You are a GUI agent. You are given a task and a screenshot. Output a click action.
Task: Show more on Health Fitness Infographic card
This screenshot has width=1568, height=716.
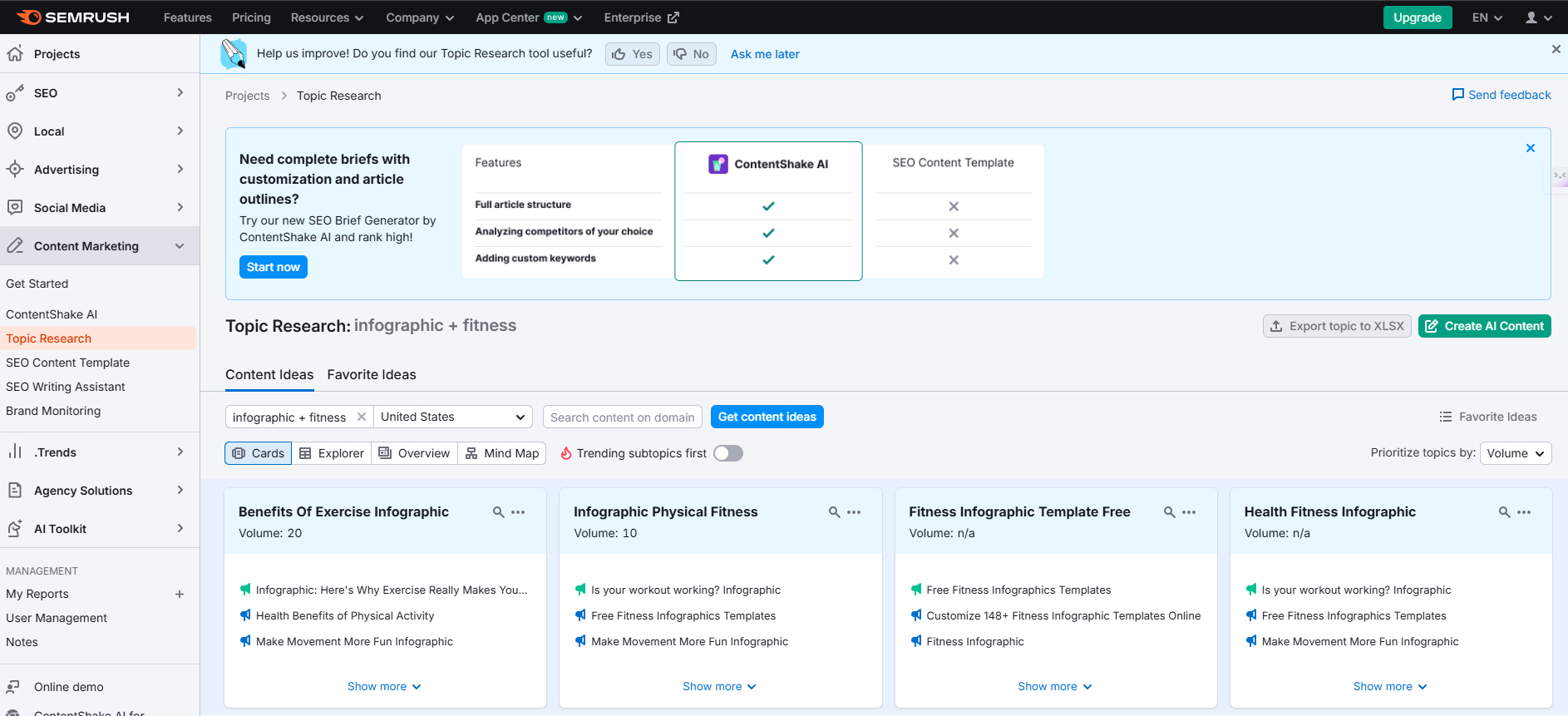pos(1390,687)
